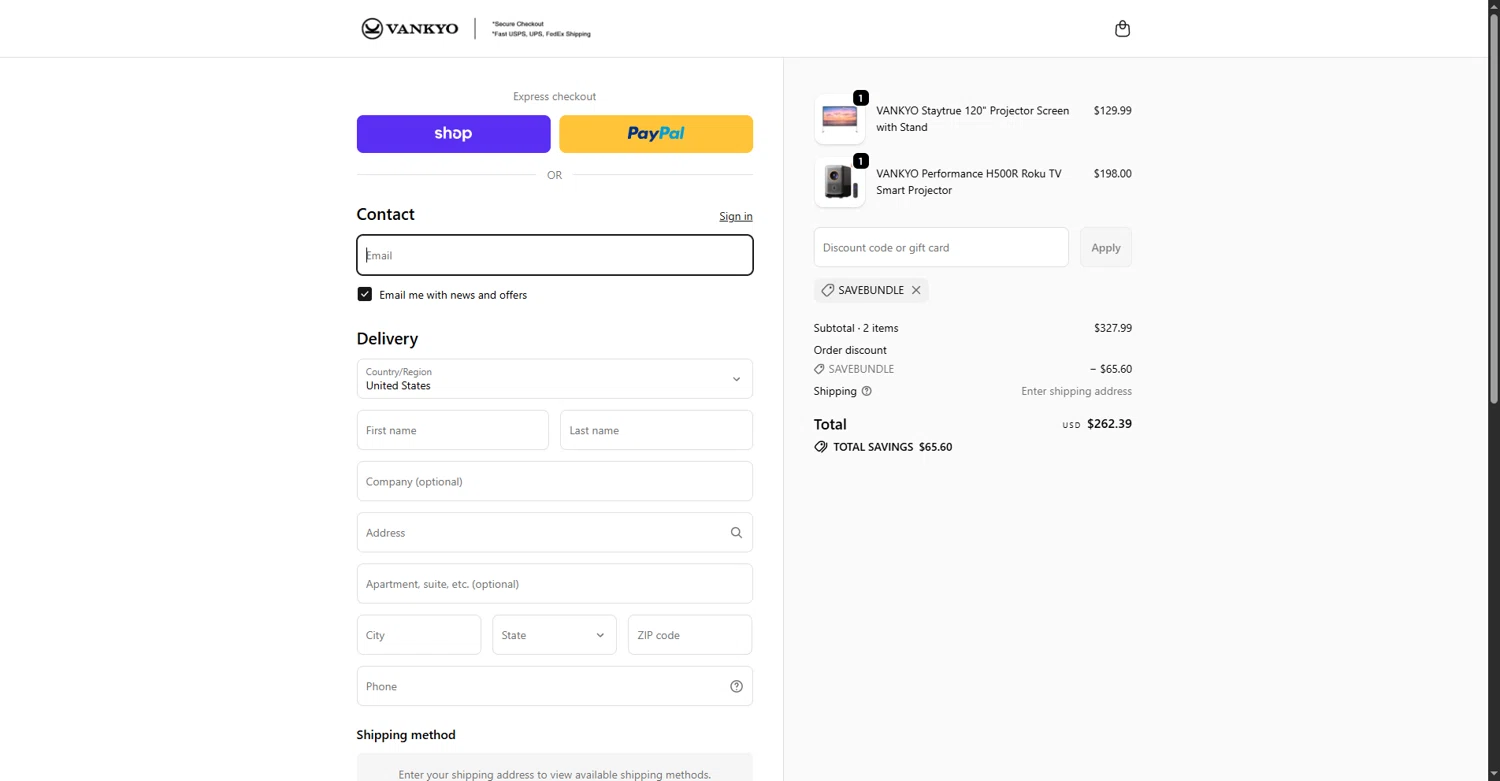Click the Sign in link
The width and height of the screenshot is (1500, 781).
736,216
